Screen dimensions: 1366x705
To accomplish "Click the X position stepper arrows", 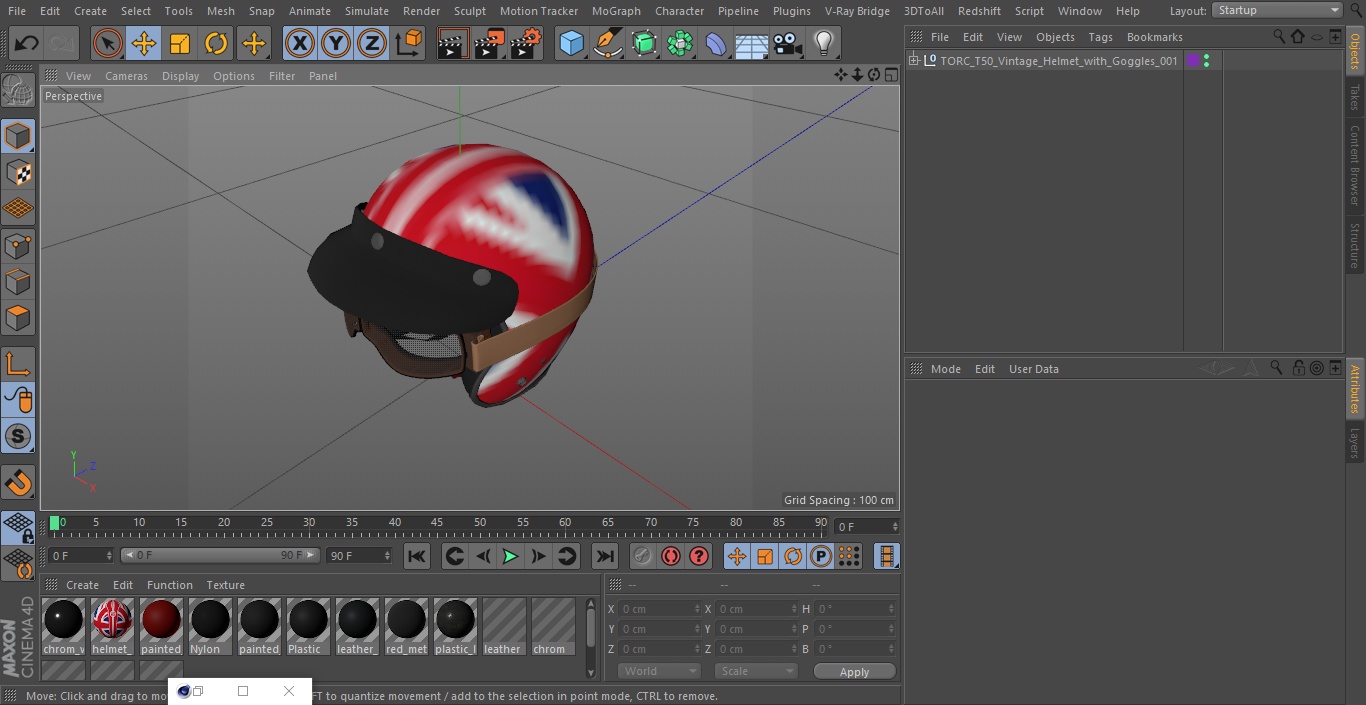I will tap(697, 609).
